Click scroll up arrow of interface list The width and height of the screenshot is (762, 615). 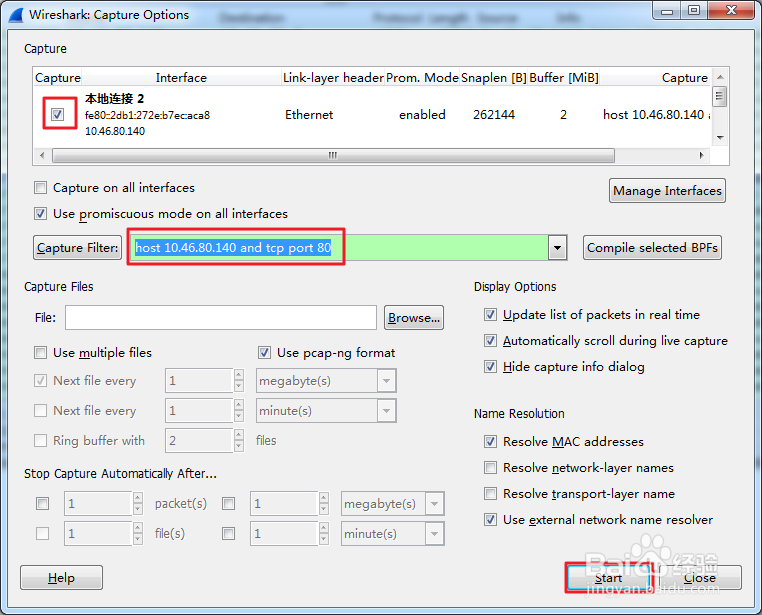coord(720,77)
